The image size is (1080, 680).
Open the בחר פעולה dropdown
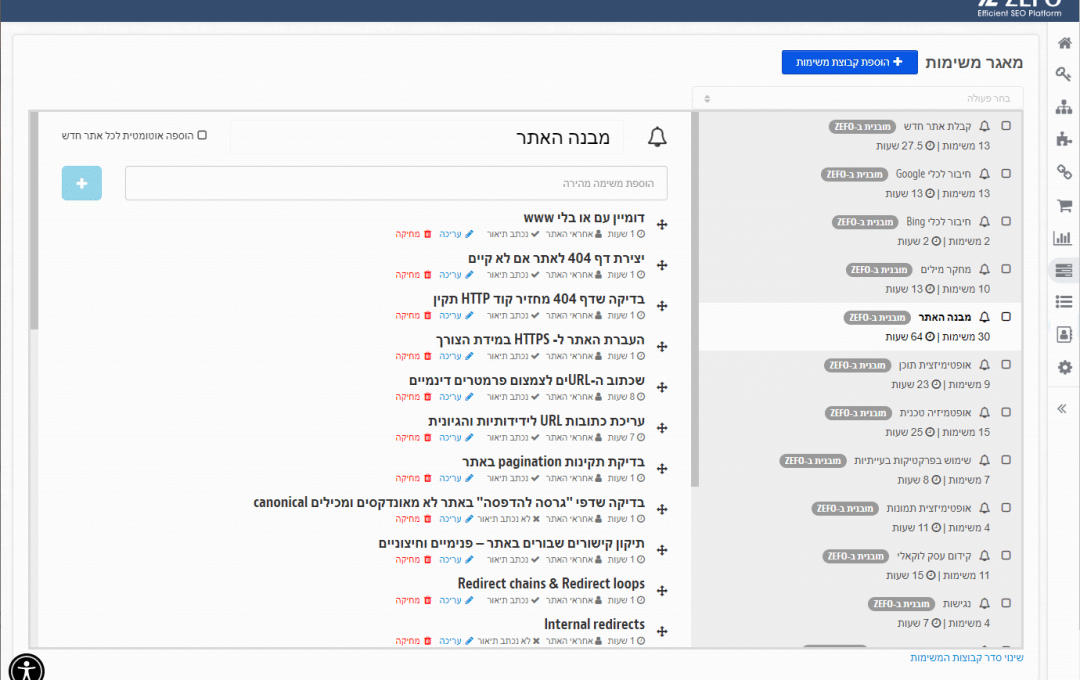click(x=858, y=99)
